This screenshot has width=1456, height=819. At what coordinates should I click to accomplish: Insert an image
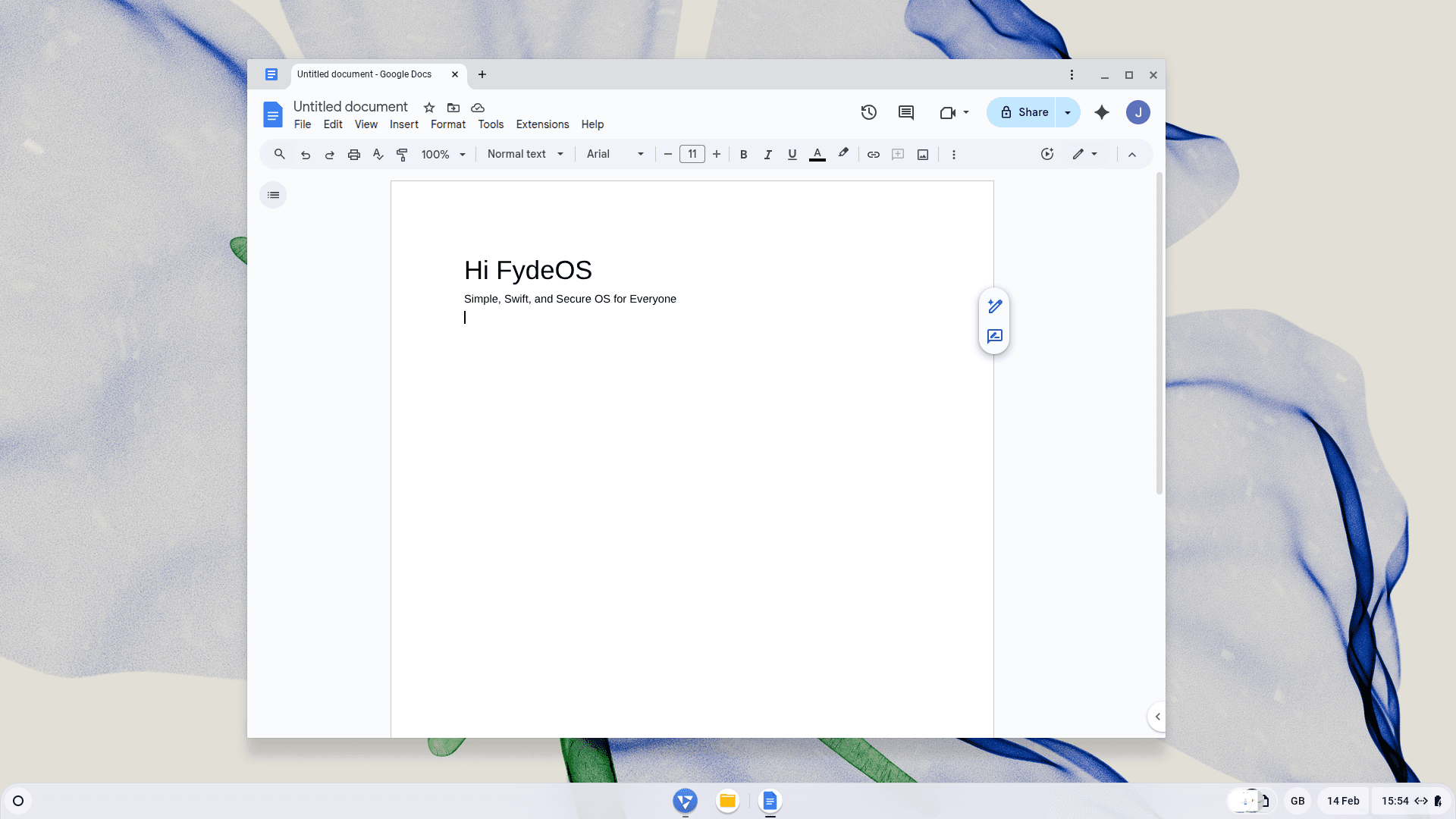point(922,154)
